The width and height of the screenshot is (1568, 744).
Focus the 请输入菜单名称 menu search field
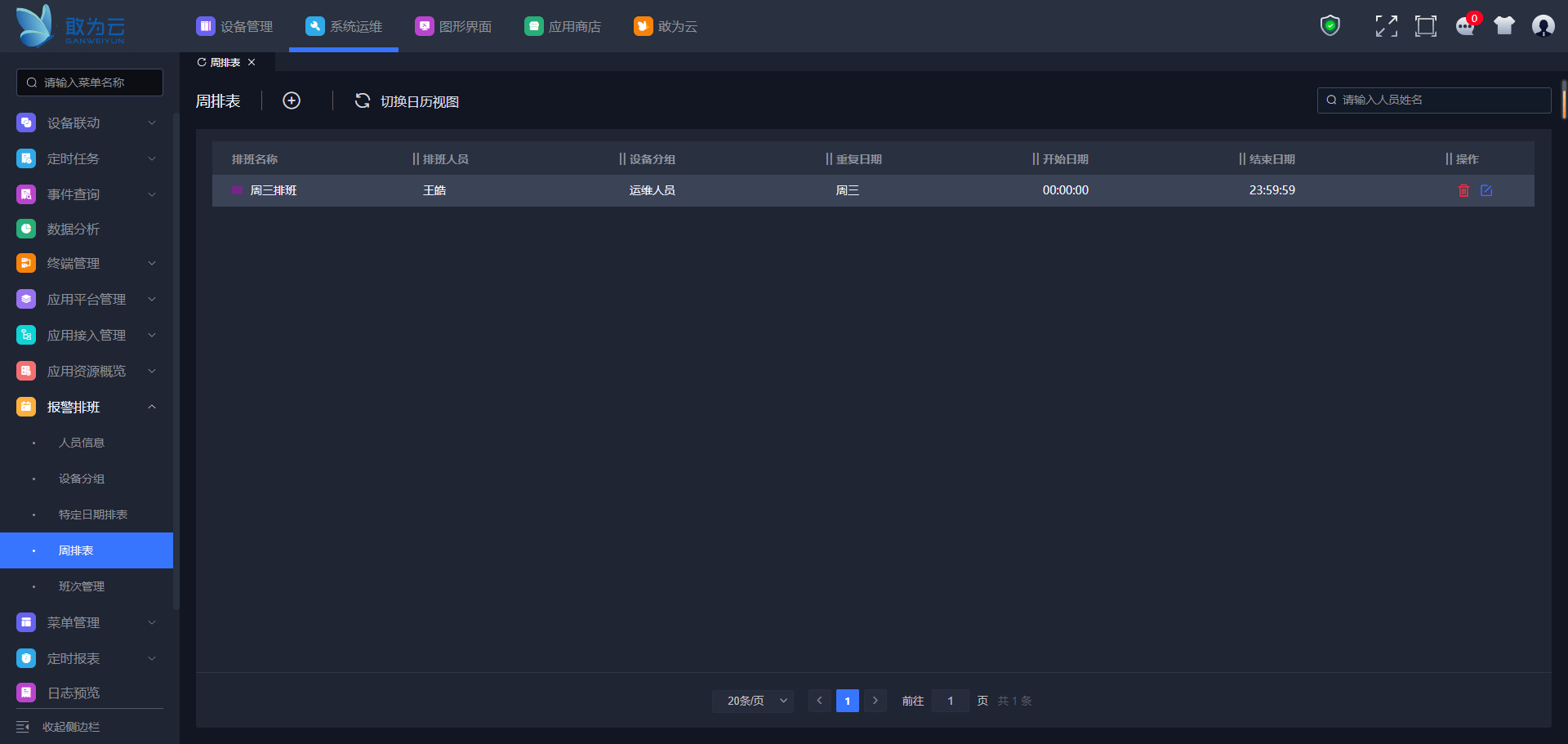(90, 82)
